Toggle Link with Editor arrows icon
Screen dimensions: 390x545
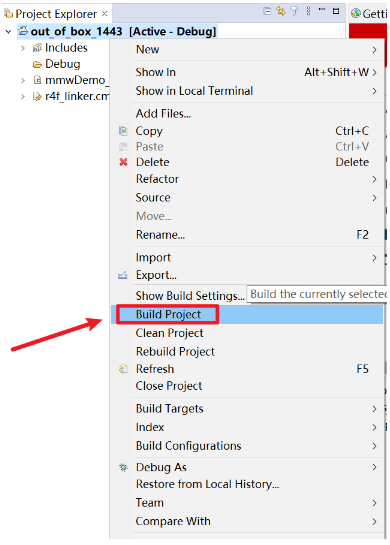[281, 11]
